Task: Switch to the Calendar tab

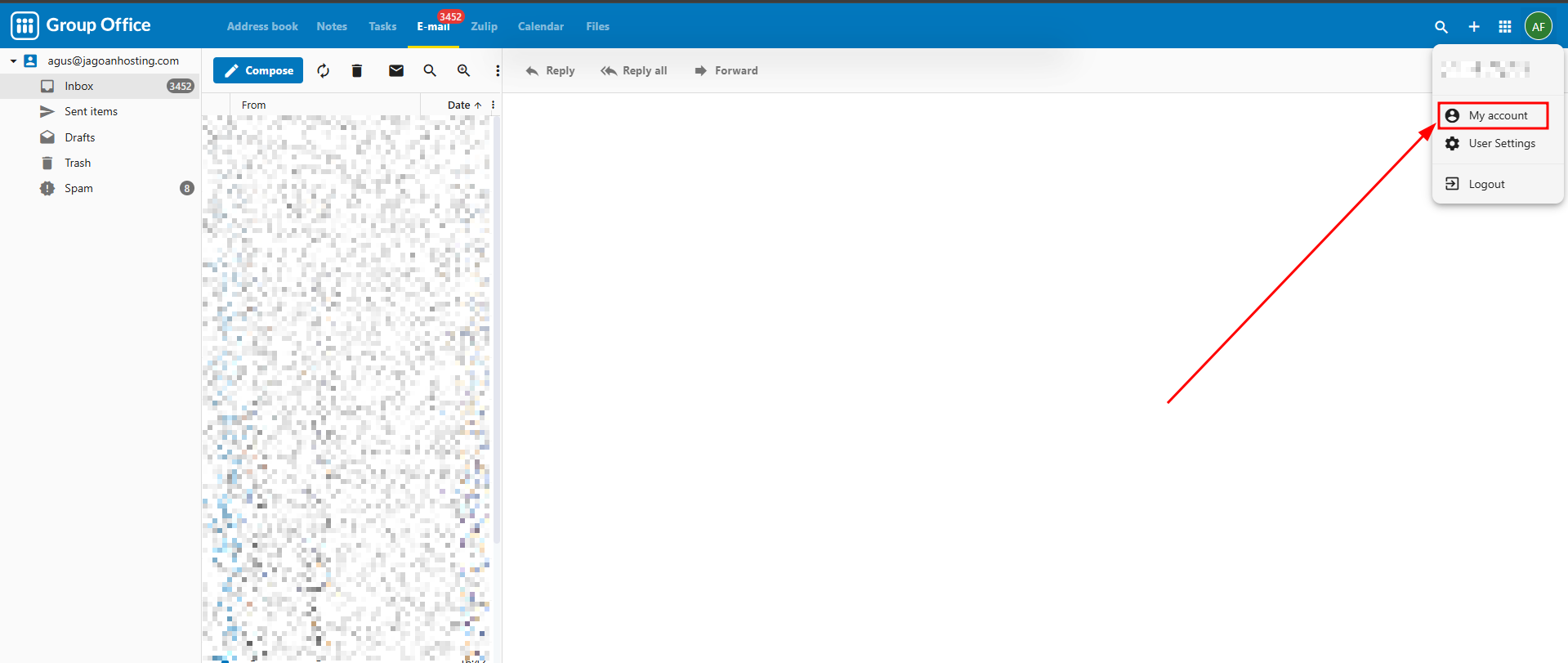Action: point(540,27)
